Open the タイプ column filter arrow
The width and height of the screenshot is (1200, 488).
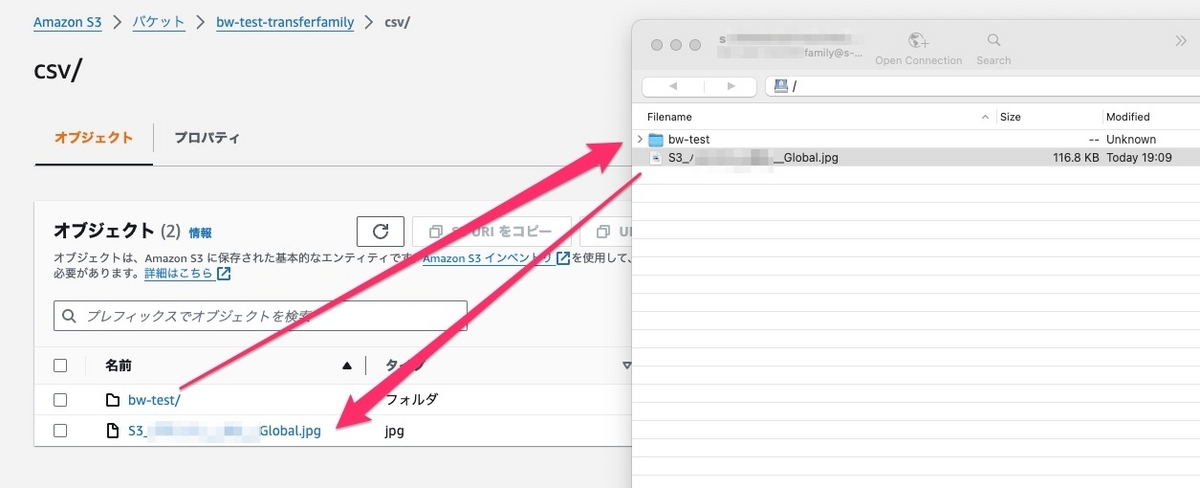[x=627, y=365]
